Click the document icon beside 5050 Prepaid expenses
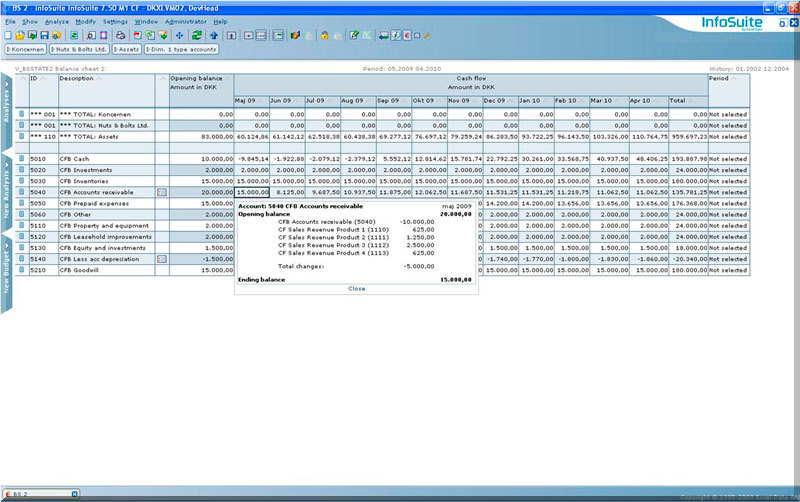Screen dimensions: 800x502 (21, 203)
